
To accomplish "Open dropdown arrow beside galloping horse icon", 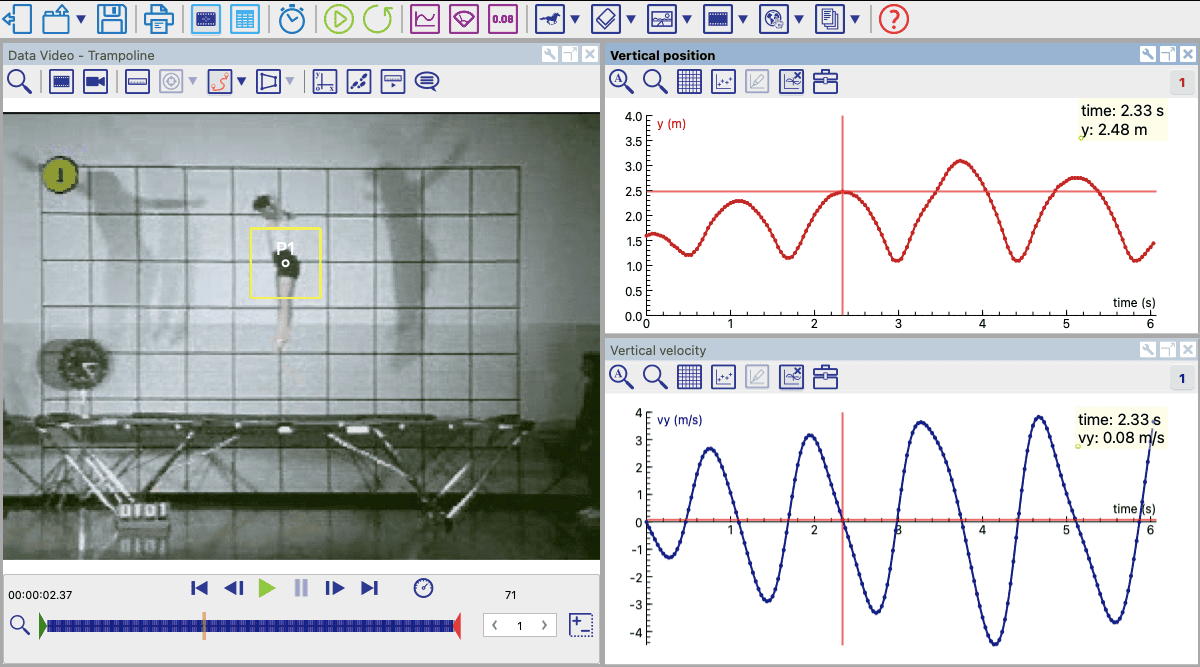I will [x=575, y=19].
